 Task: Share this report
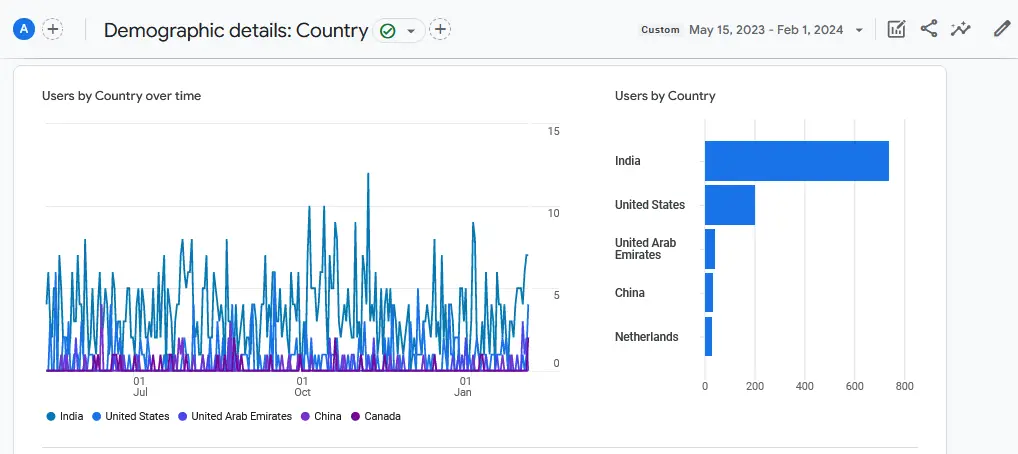[929, 29]
